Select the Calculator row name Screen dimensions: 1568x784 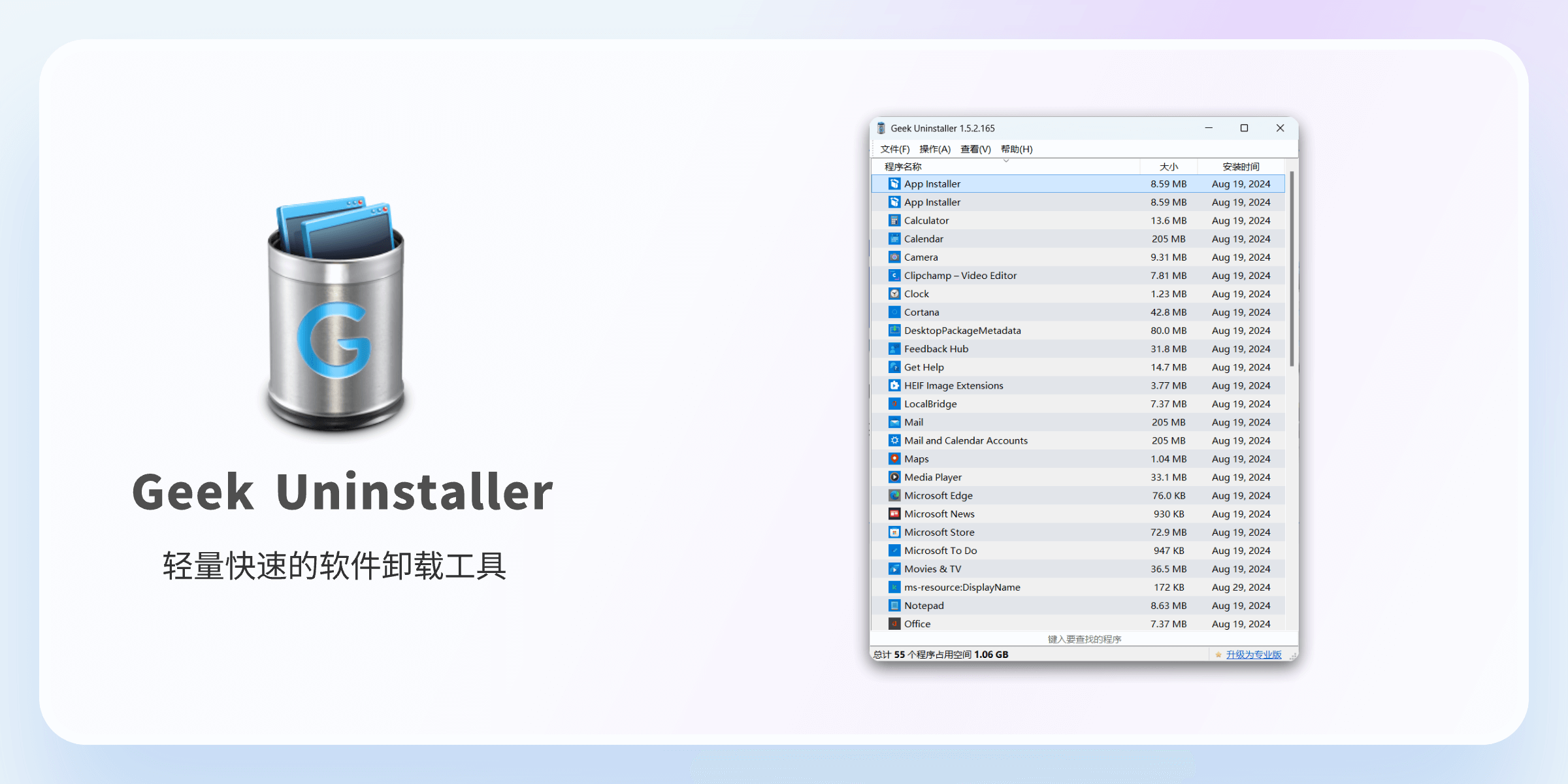[926, 220]
